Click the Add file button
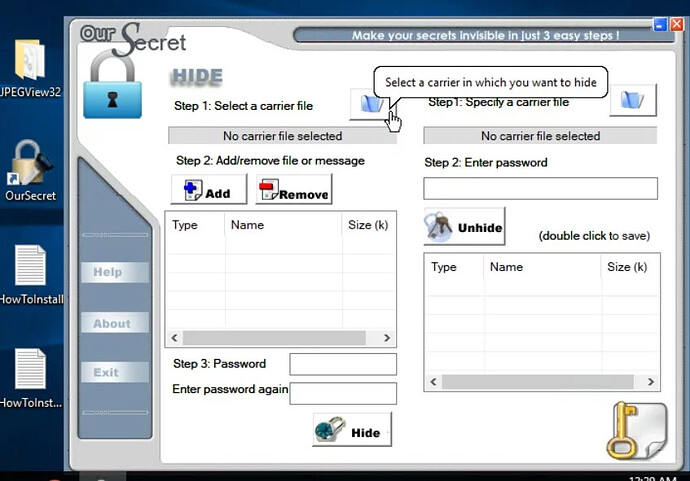This screenshot has height=481, width=690. pyautogui.click(x=209, y=190)
